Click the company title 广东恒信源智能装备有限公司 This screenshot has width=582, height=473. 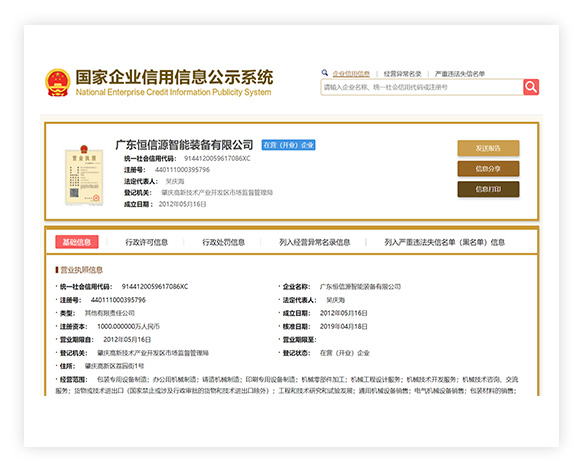[184, 145]
